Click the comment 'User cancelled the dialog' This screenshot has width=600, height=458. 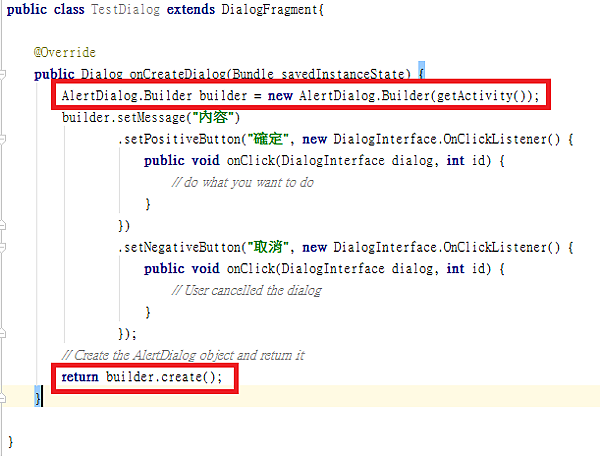pyautogui.click(x=246, y=290)
